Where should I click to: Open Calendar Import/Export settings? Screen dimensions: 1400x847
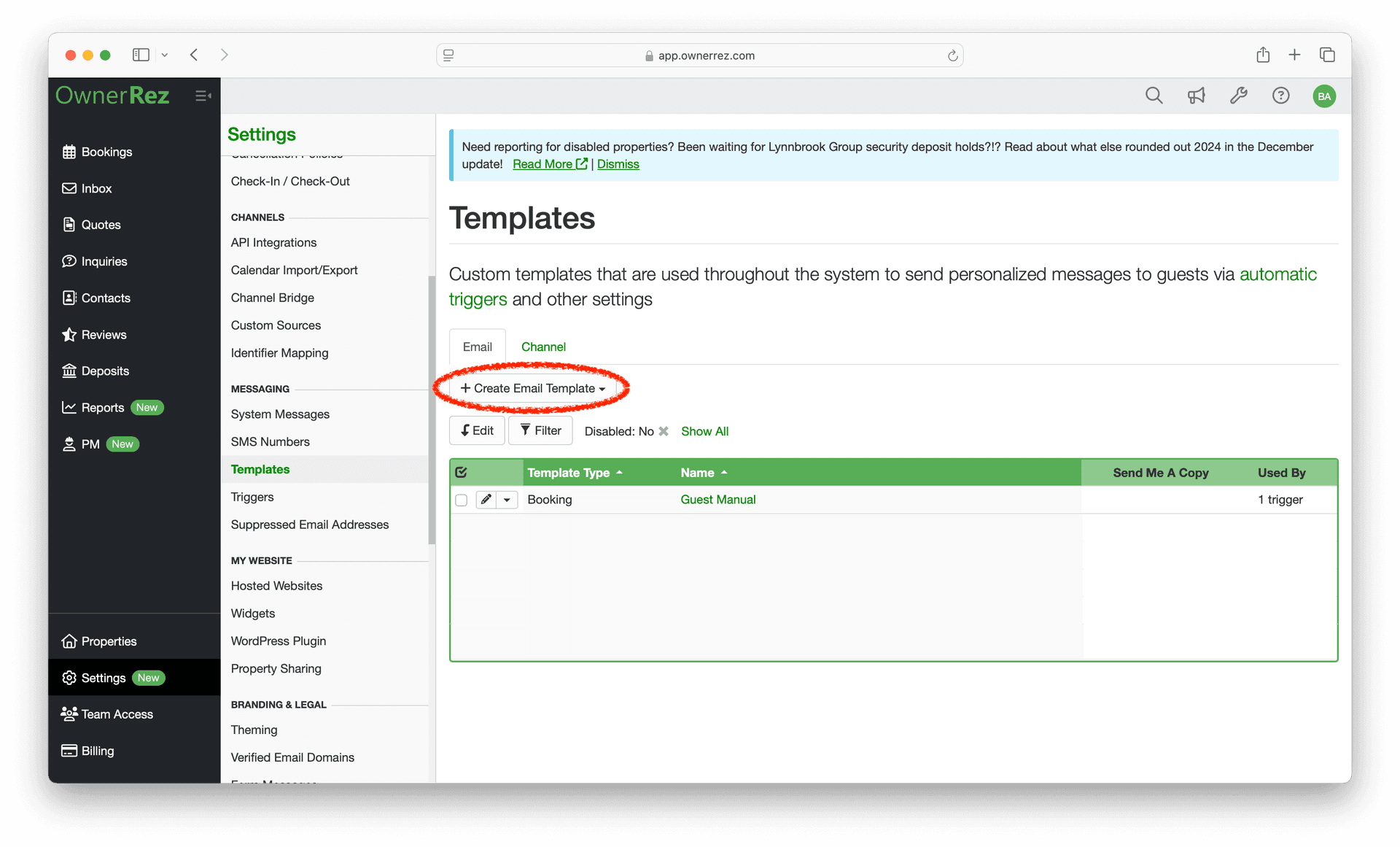tap(294, 270)
